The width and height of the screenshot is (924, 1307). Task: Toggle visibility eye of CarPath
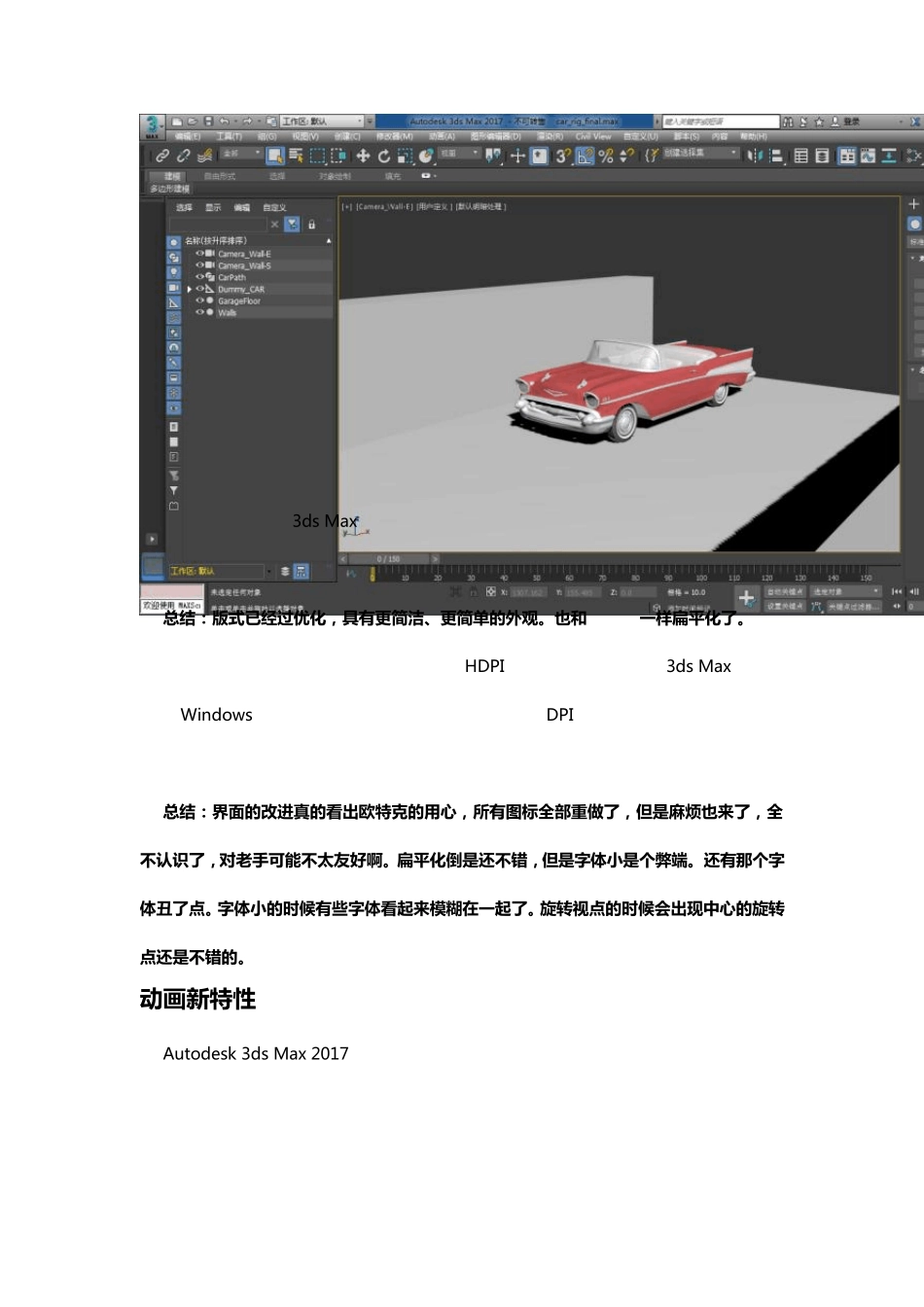[x=200, y=276]
